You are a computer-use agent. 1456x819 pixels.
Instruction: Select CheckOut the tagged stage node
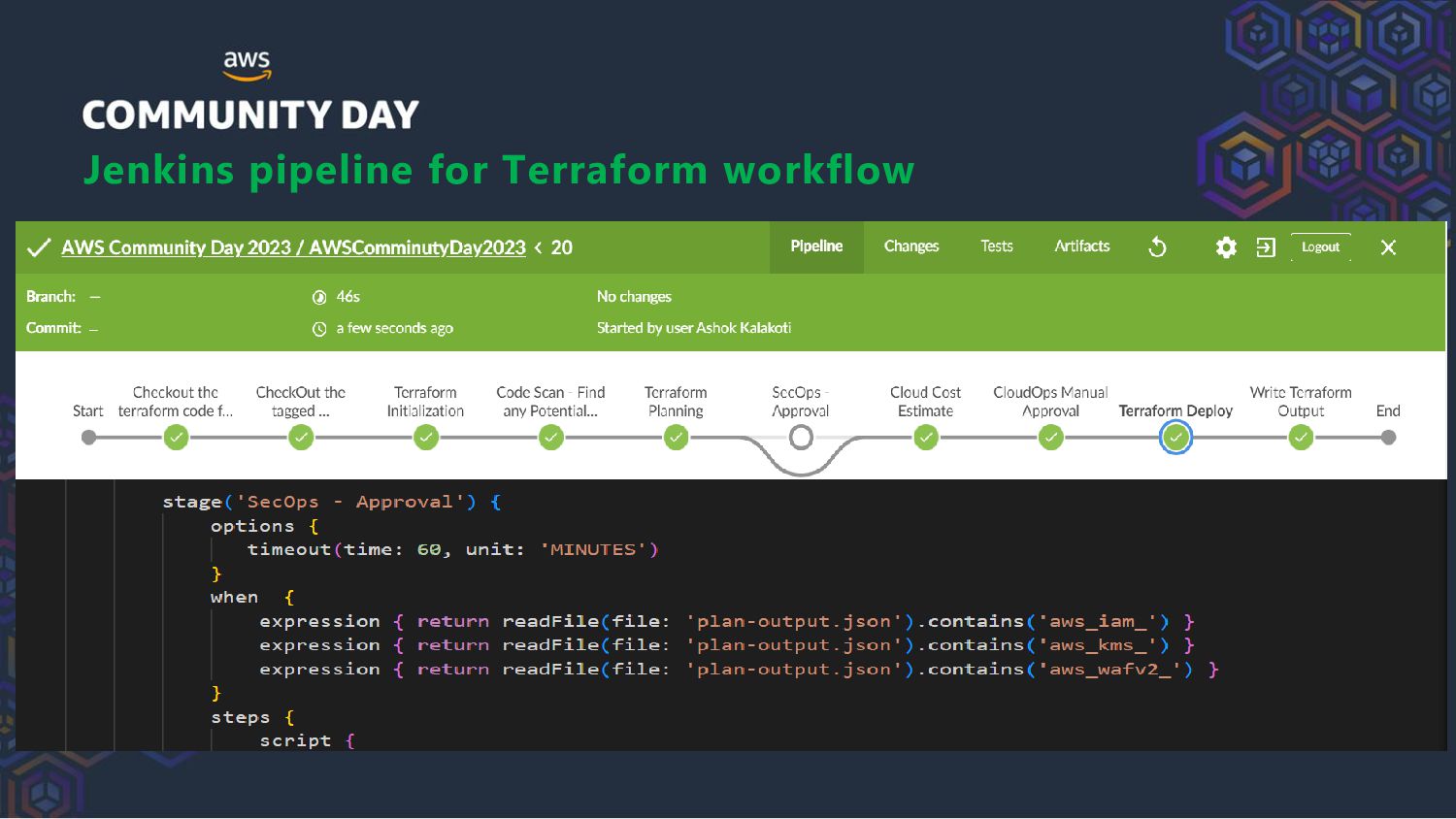click(x=301, y=438)
